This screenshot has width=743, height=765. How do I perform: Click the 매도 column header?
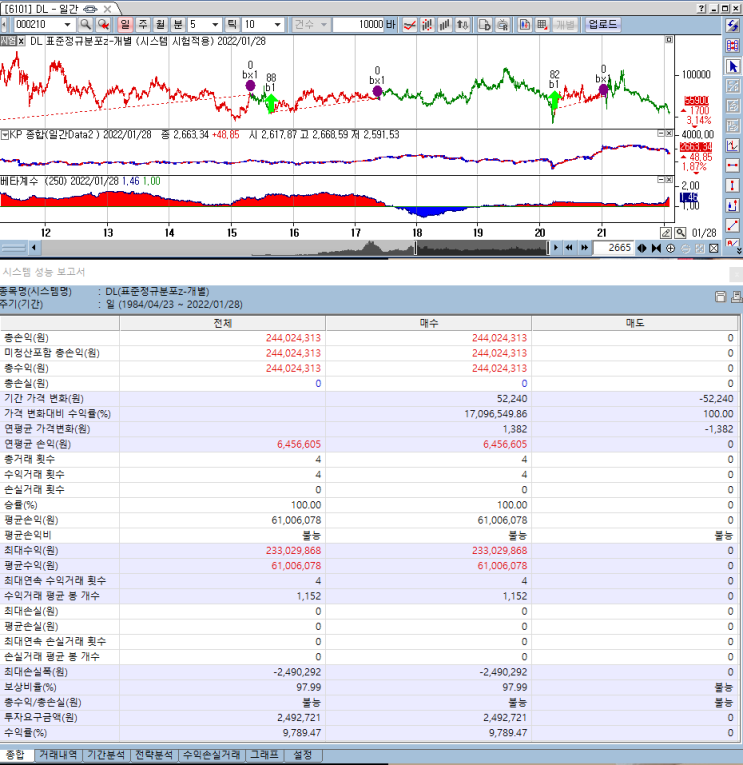point(635,323)
